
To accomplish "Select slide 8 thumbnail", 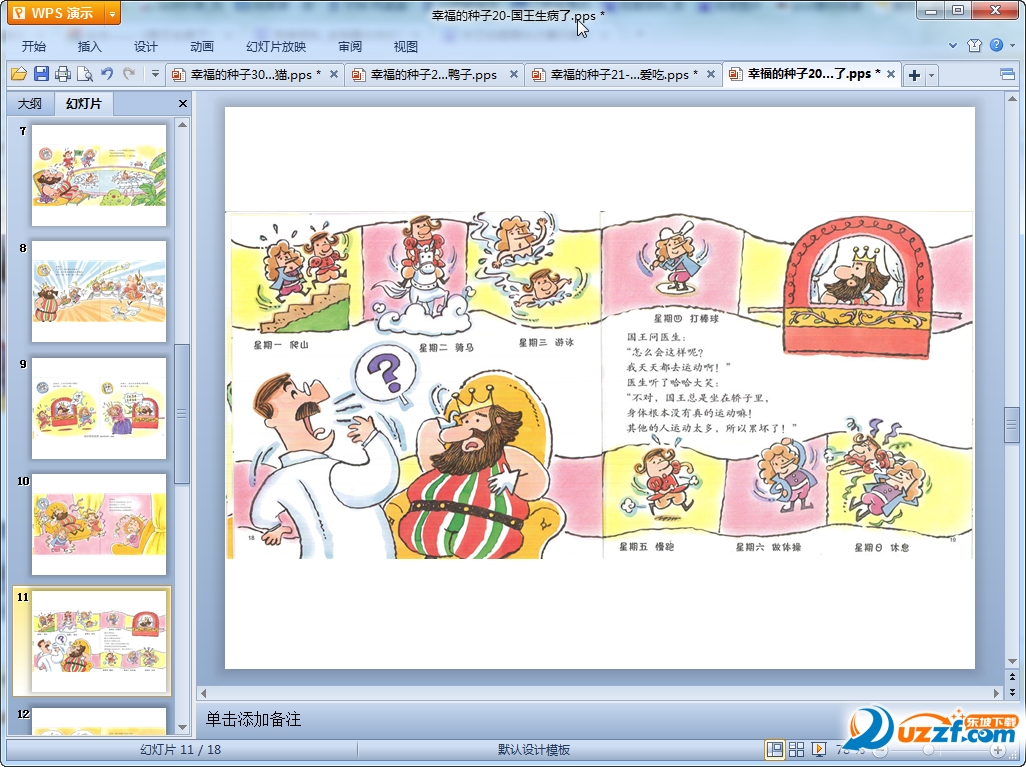I will click(x=99, y=291).
